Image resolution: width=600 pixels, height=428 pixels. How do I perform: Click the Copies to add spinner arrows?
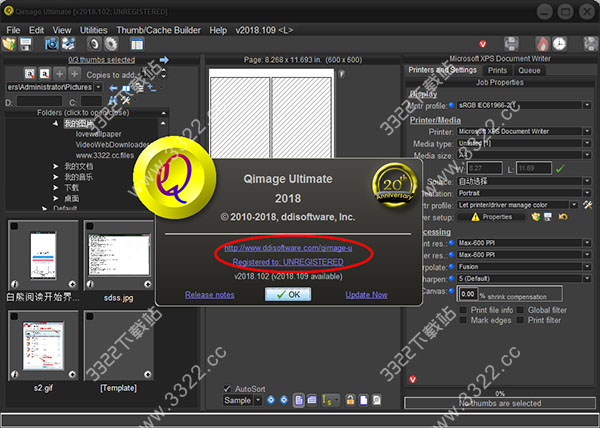pos(164,73)
